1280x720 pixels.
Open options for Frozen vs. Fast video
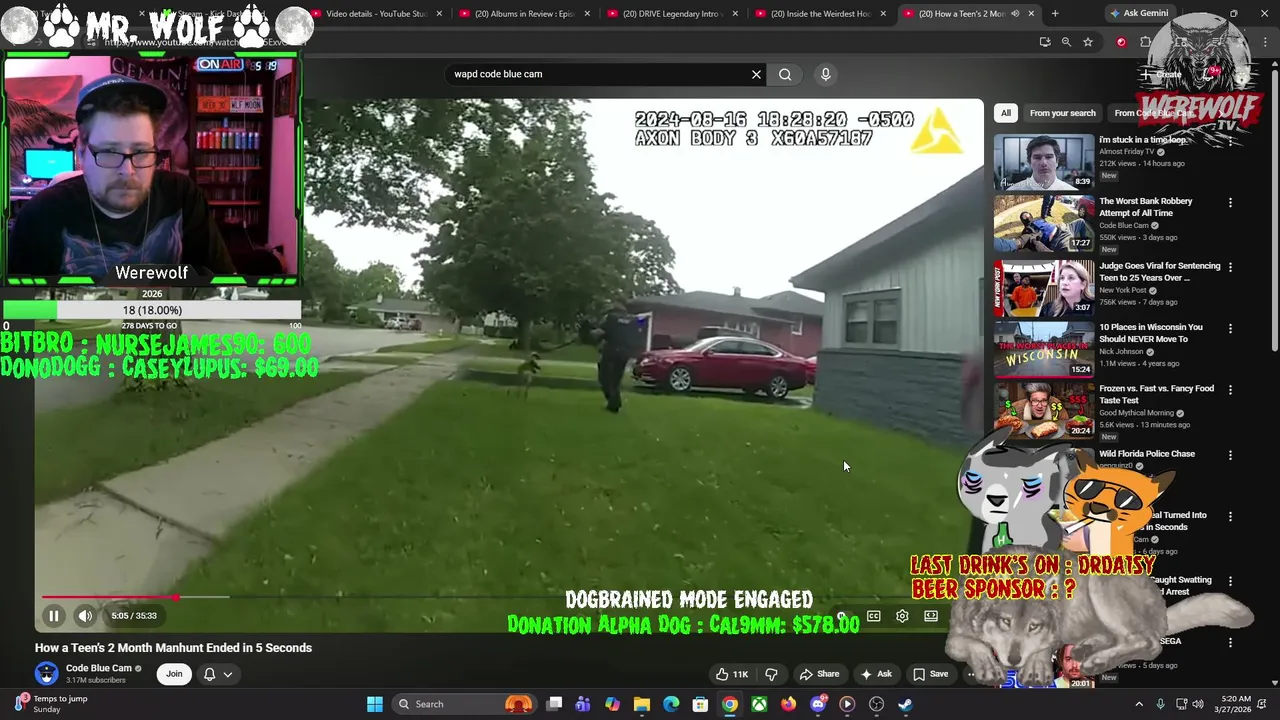pos(1230,389)
